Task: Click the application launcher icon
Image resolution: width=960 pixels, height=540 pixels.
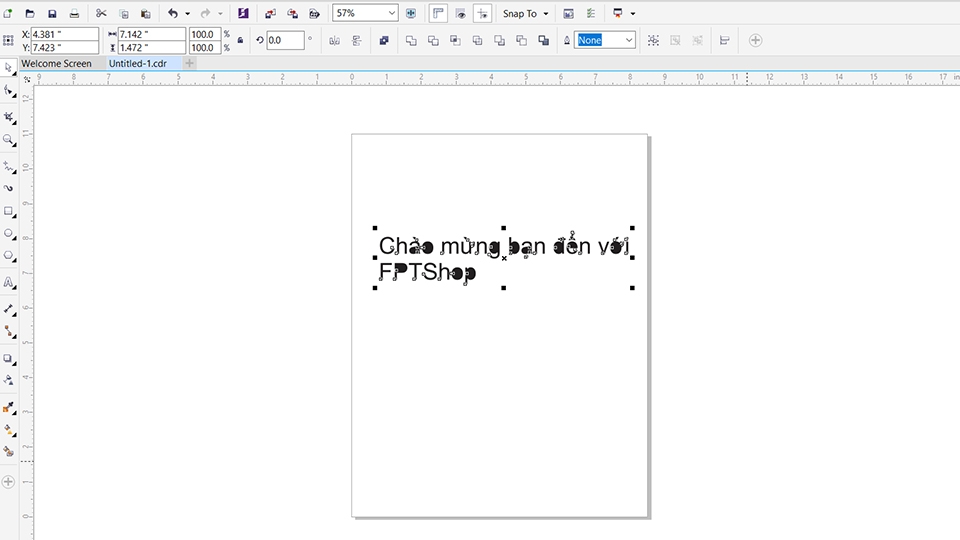Action: (618, 13)
